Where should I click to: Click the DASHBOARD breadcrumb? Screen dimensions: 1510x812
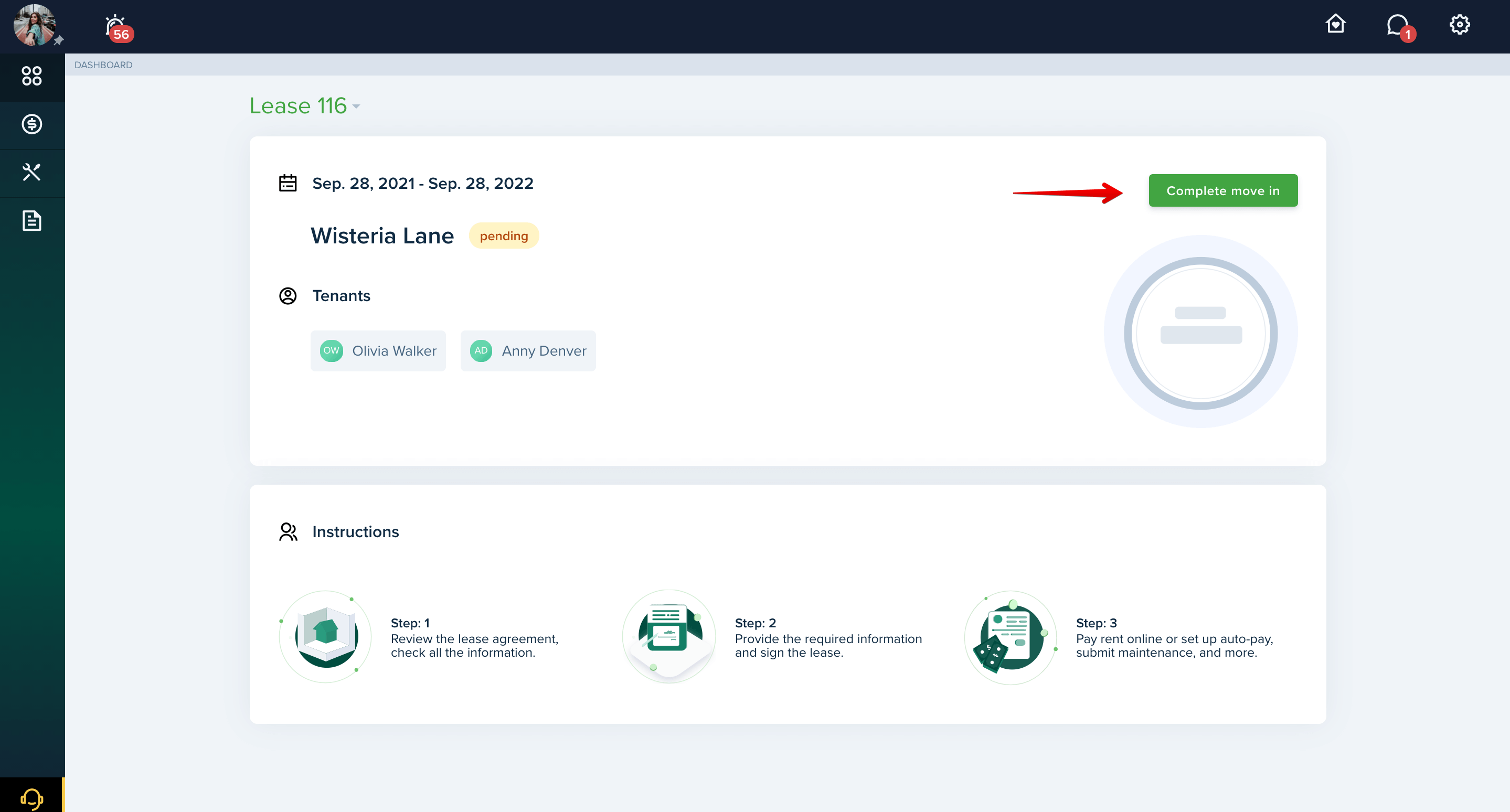point(103,65)
